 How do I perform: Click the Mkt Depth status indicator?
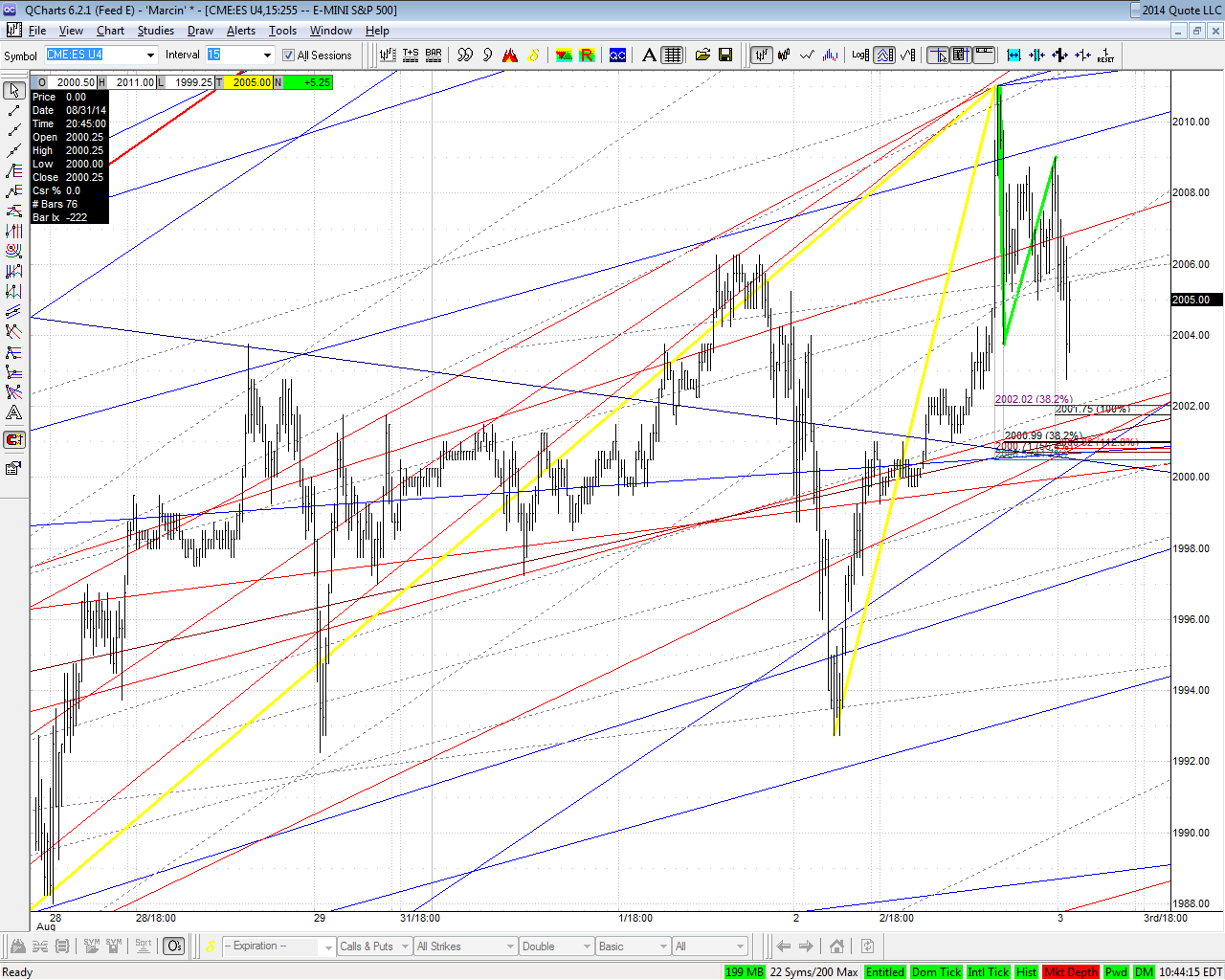click(1071, 971)
